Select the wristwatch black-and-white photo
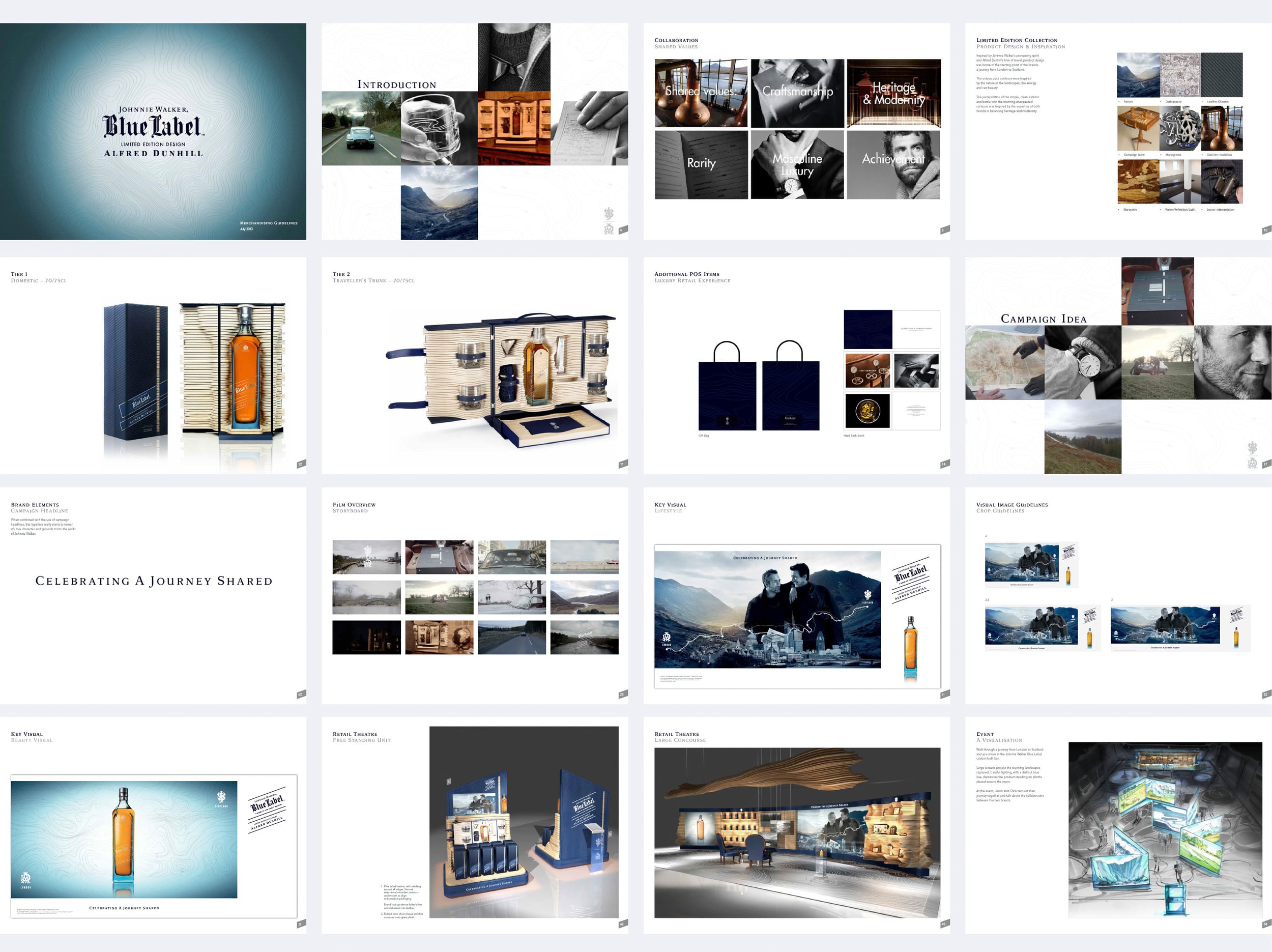 tap(1083, 362)
